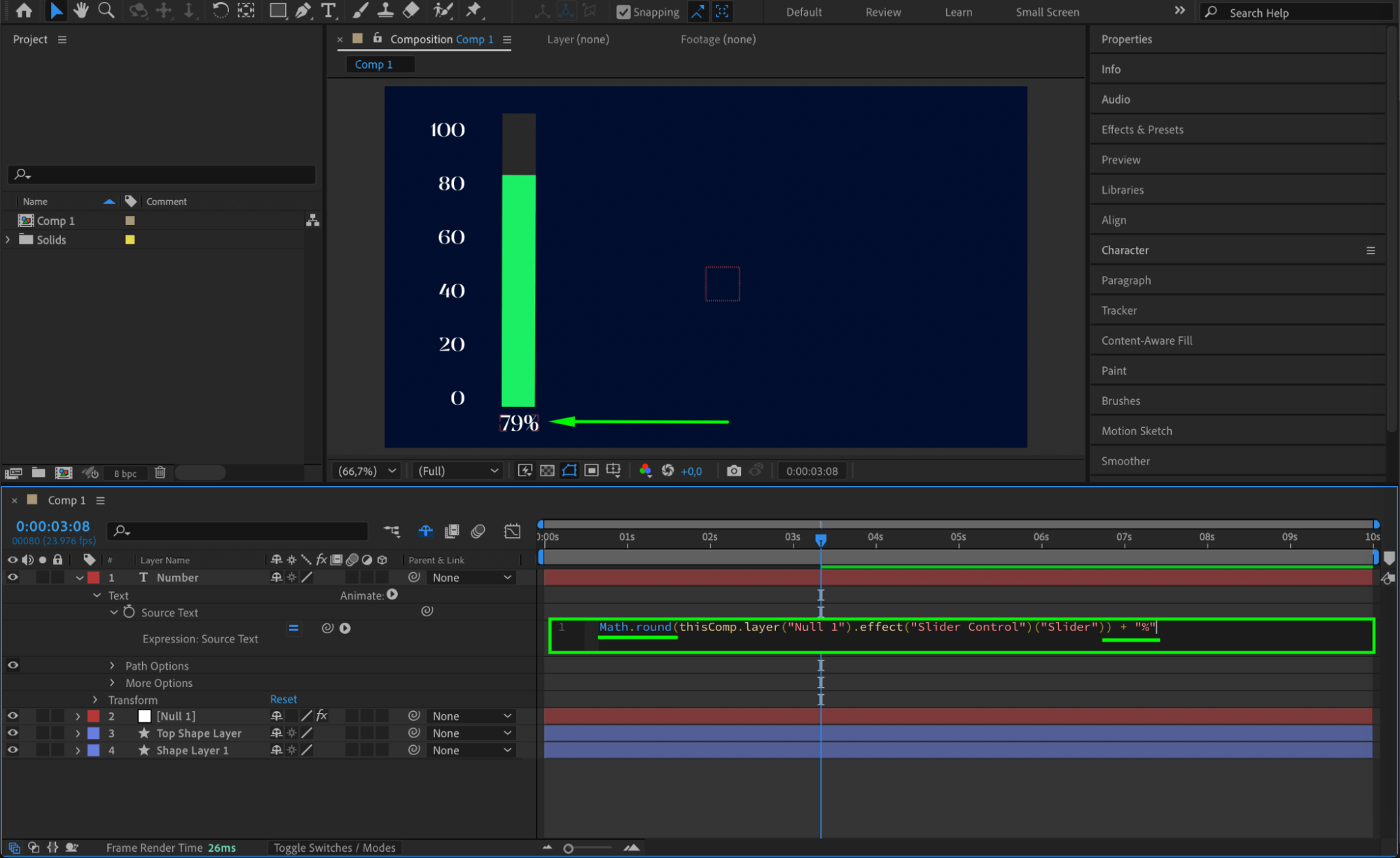This screenshot has height=858, width=1400.
Task: Select the Rectangle shape tool
Action: [277, 11]
